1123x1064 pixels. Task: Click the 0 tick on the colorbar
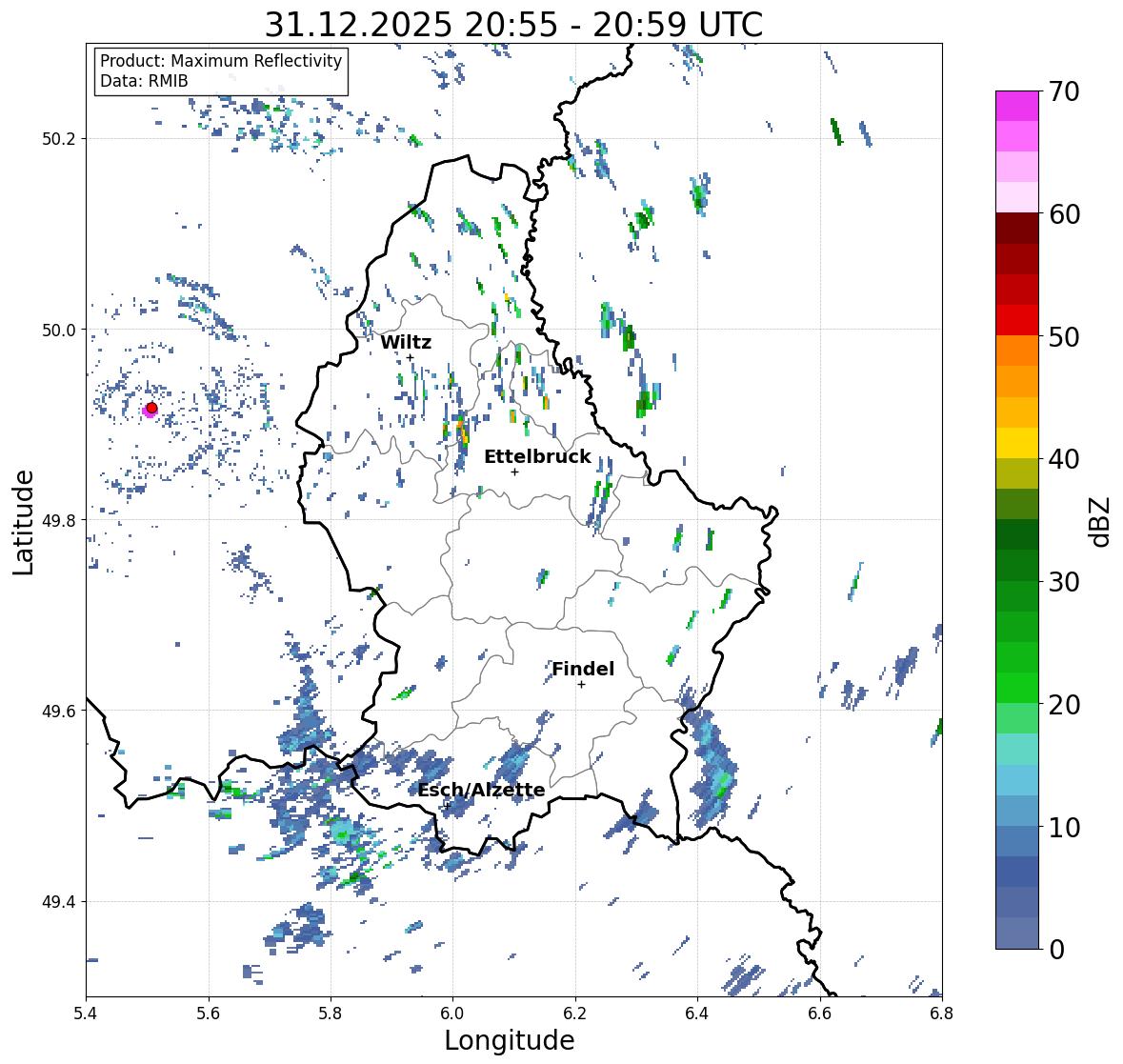tap(1056, 950)
